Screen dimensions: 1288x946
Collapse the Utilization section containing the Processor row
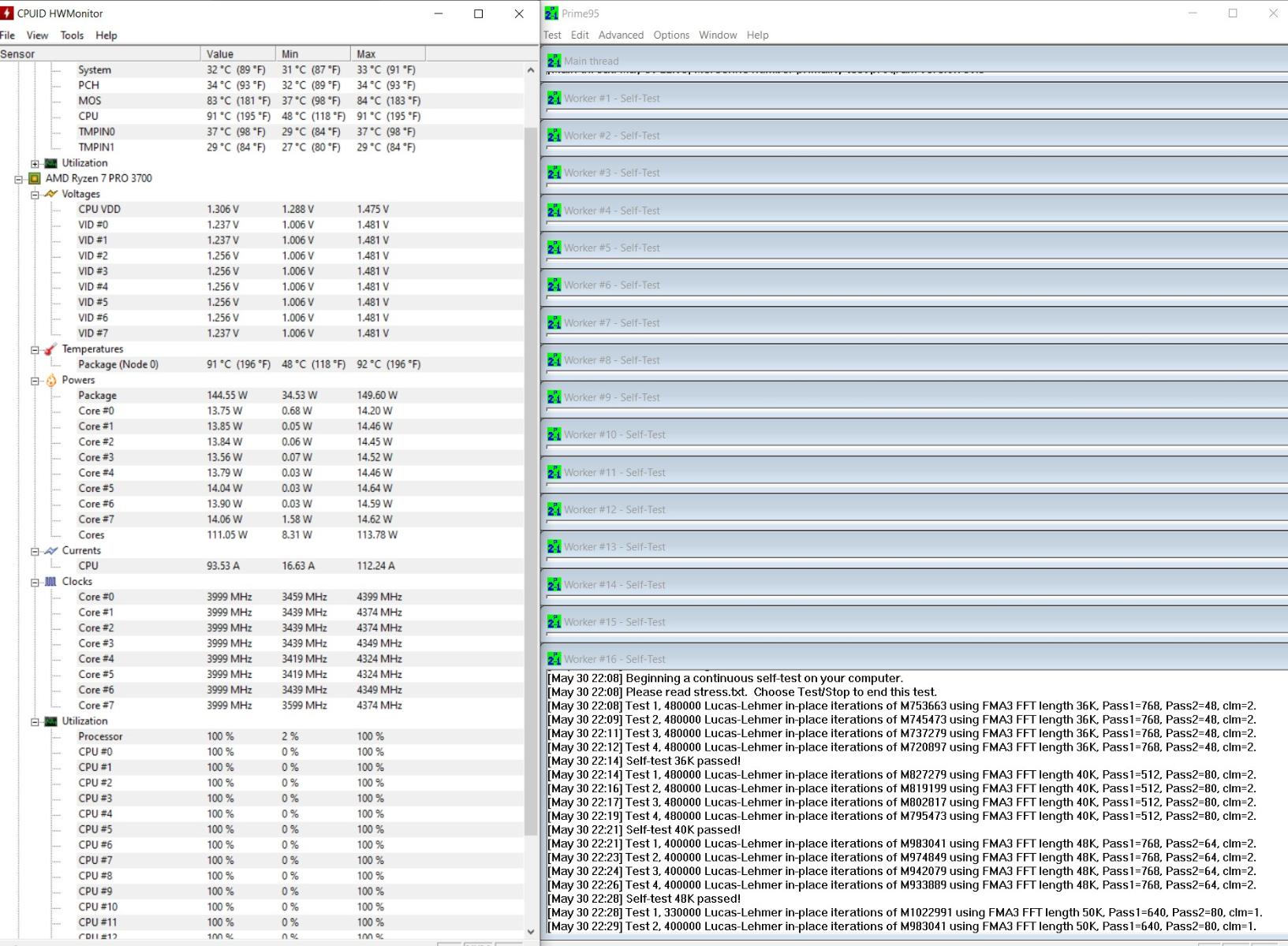tap(35, 721)
